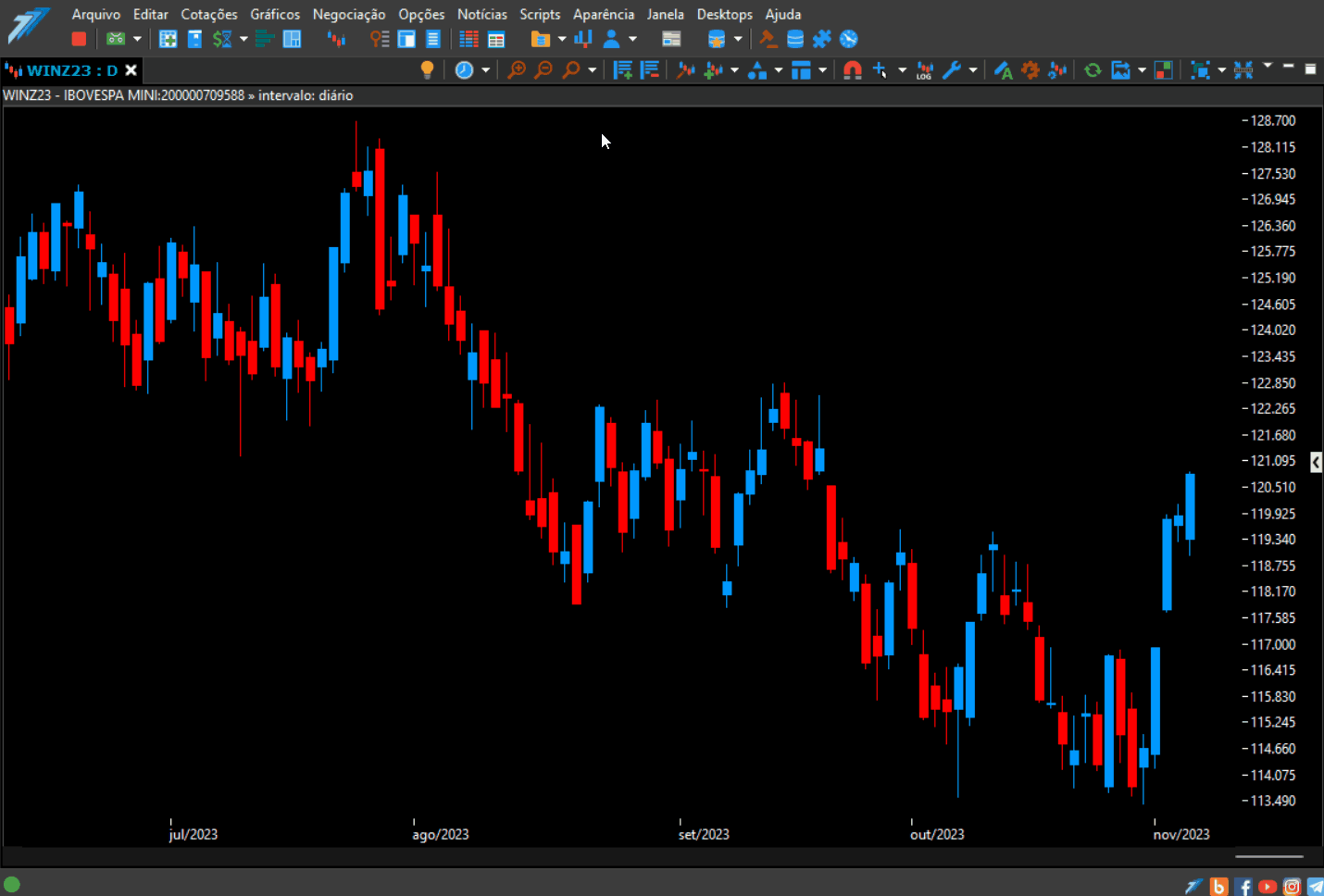Click the text annotation A icon

(x=1003, y=70)
